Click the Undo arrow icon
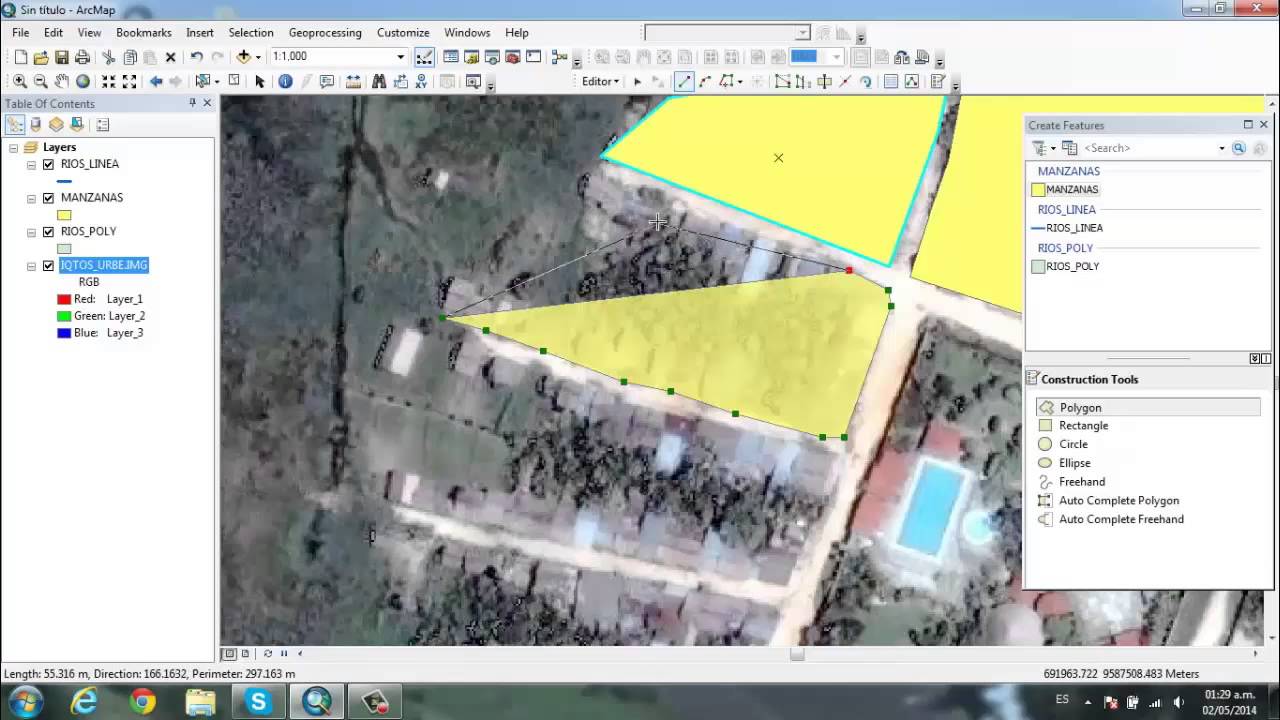Image resolution: width=1280 pixels, height=720 pixels. [196, 57]
